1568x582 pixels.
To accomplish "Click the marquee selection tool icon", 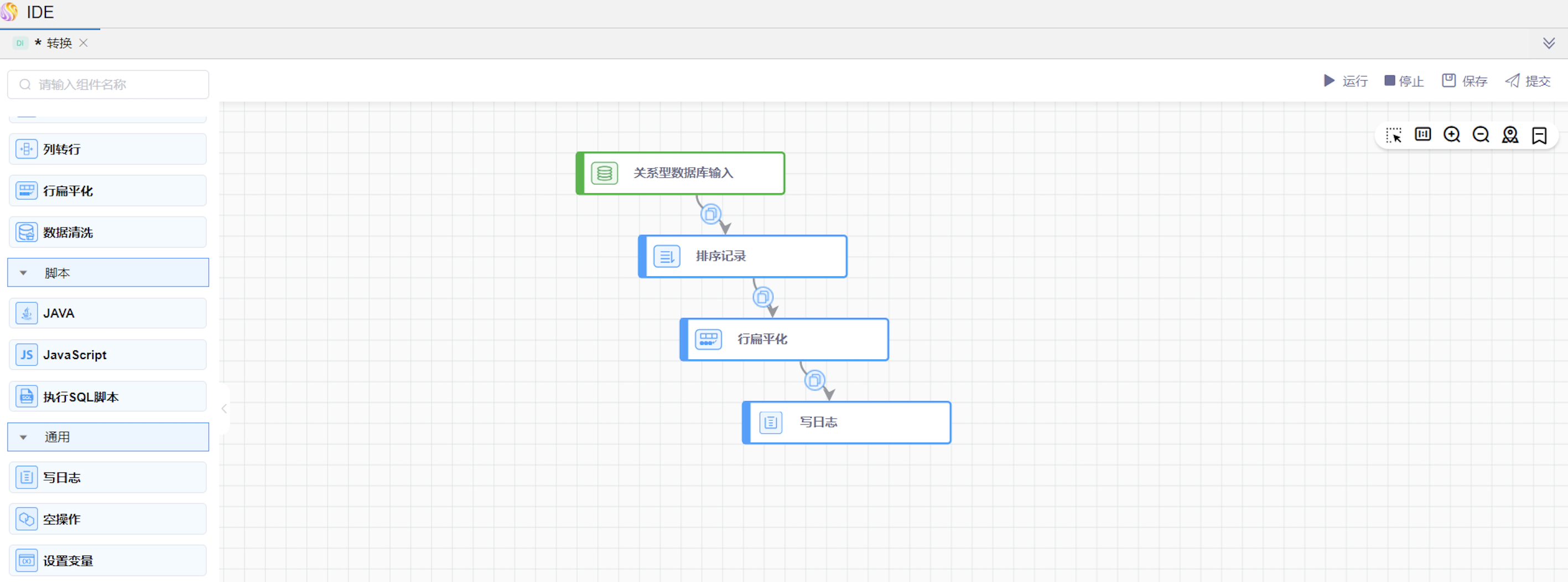I will coord(1393,135).
